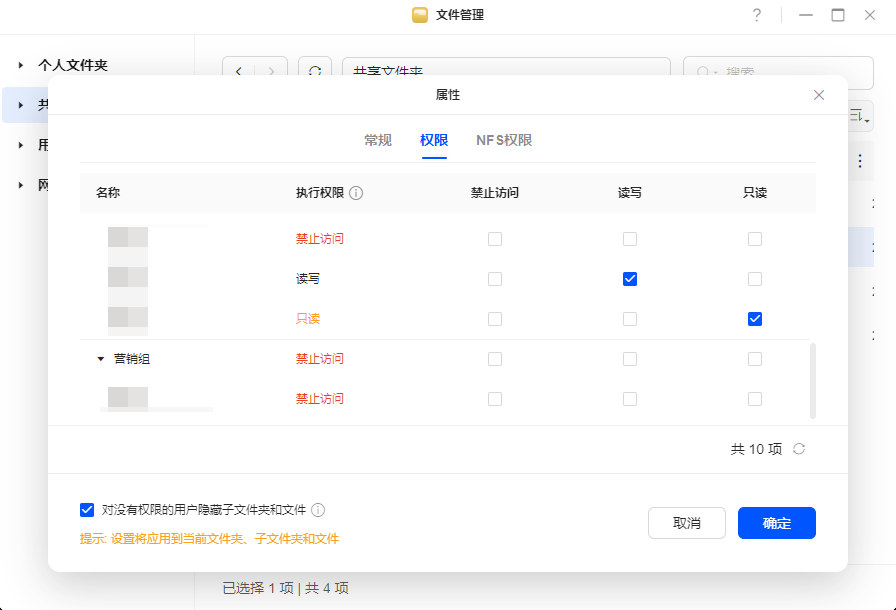Uncheck 对没有权限的用户隐藏子文件夹和文件 checkbox
Screen dimensions: 896x610
coord(87,510)
